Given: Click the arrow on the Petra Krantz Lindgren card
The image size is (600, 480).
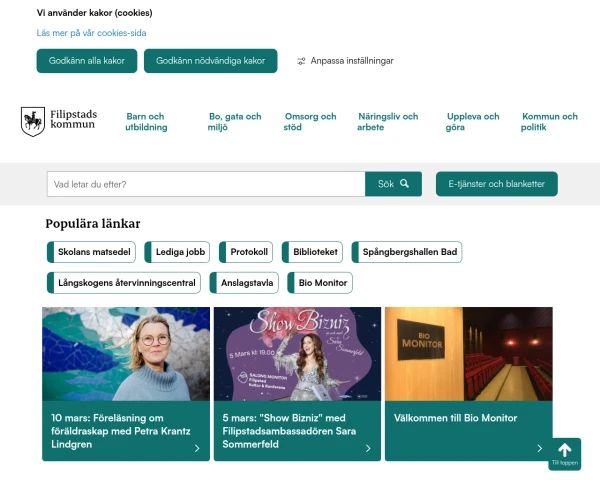Looking at the screenshot, I should (197, 449).
